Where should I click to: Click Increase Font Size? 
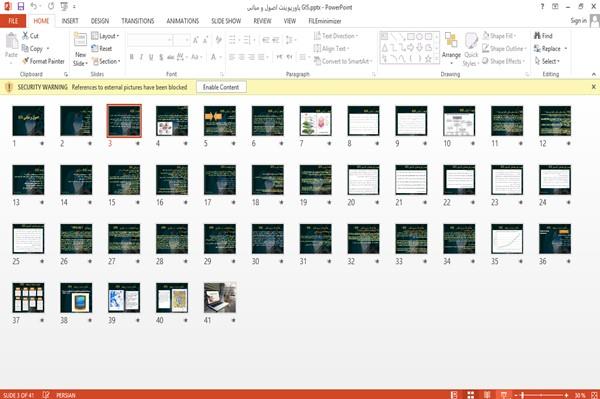click(196, 40)
